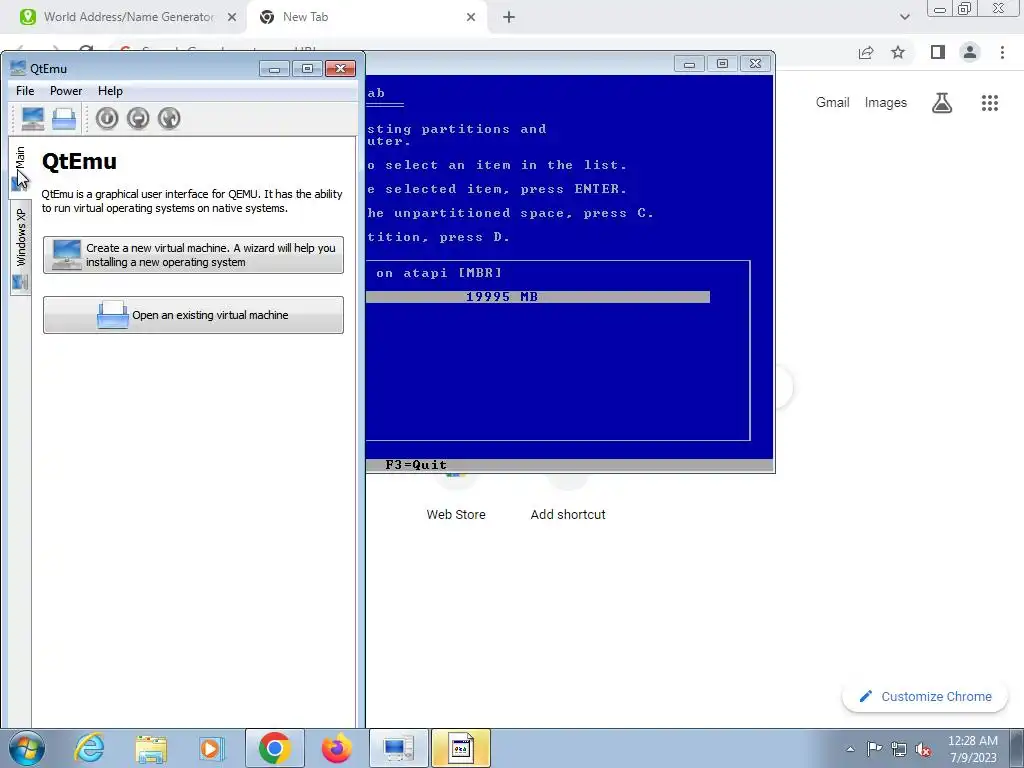Launch Internet Explorer from the taskbar
Image resolution: width=1024 pixels, height=768 pixels.
[89, 748]
